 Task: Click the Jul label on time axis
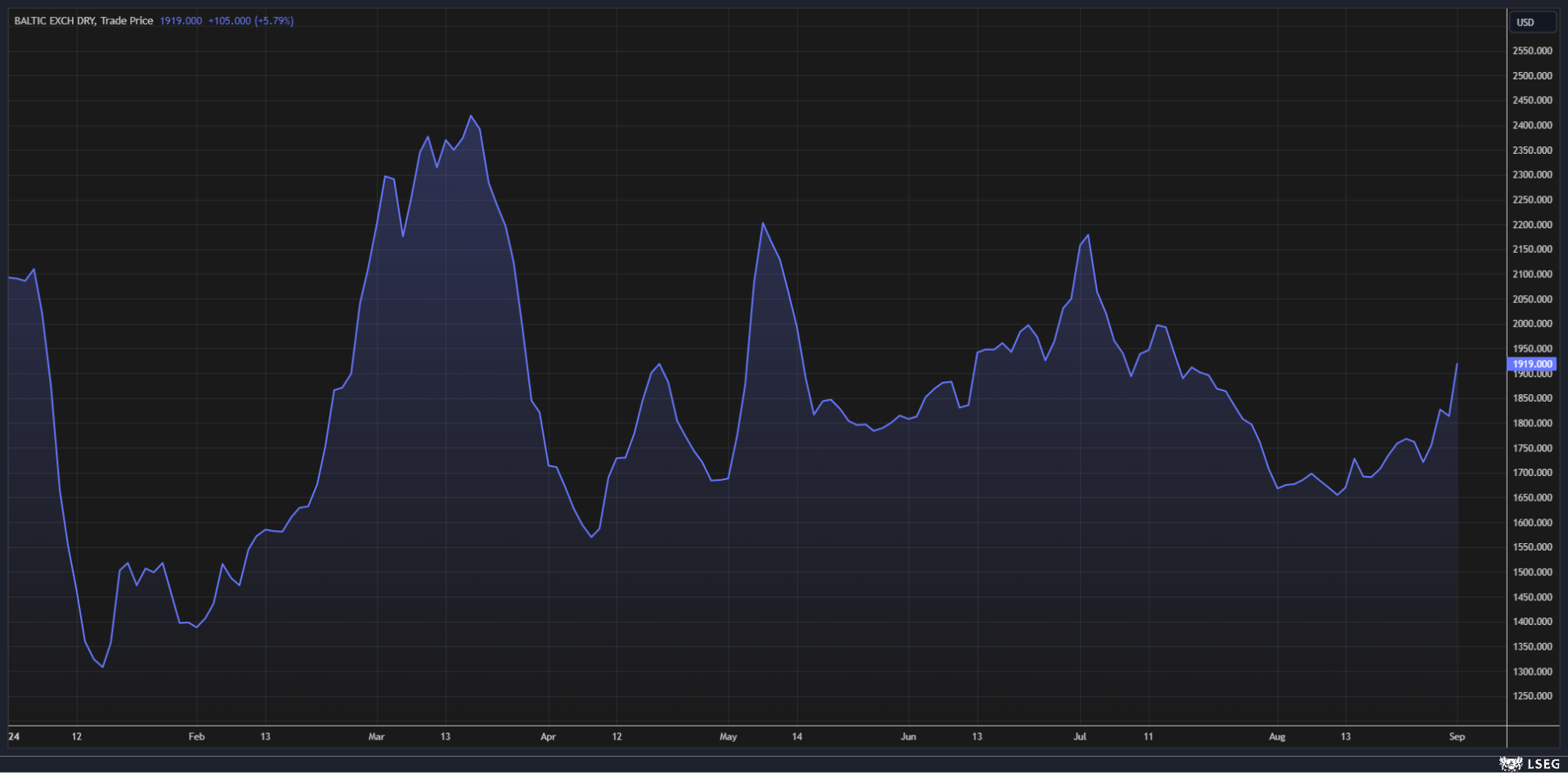pyautogui.click(x=1080, y=736)
